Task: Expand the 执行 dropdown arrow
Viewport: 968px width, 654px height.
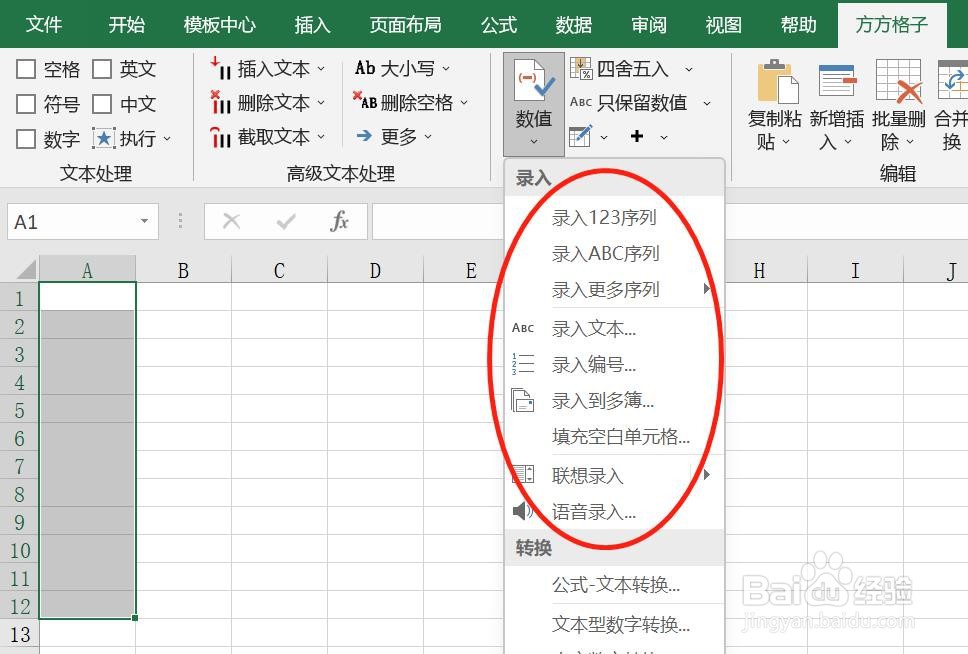Action: coord(167,139)
